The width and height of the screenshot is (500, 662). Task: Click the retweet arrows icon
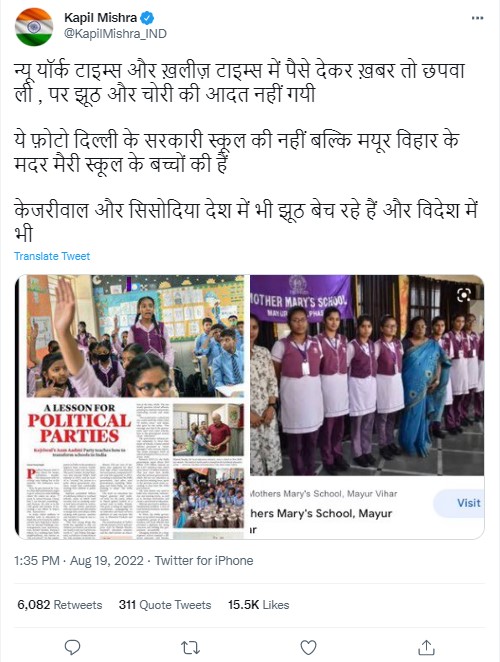point(190,647)
